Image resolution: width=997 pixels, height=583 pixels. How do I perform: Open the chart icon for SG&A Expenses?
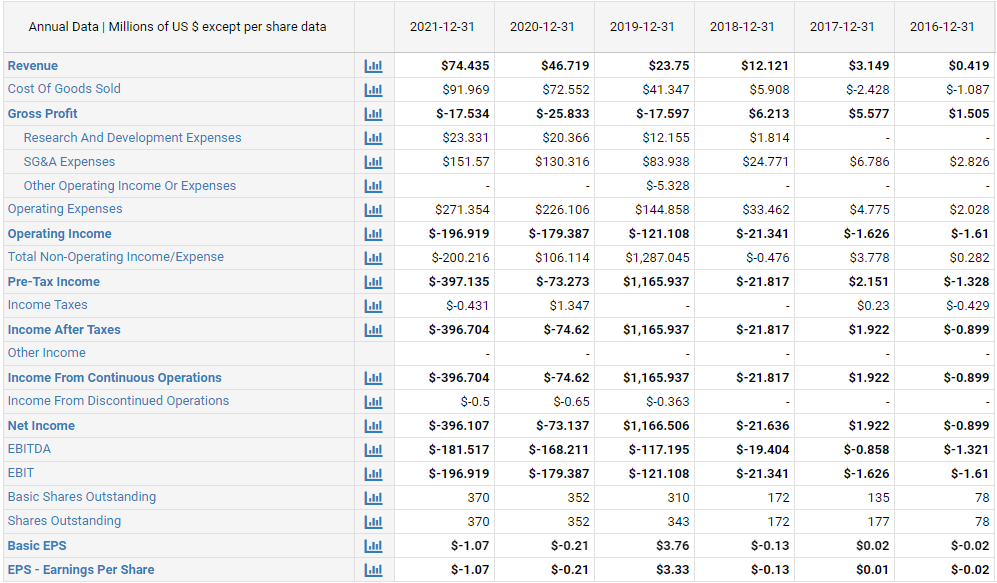(x=373, y=161)
